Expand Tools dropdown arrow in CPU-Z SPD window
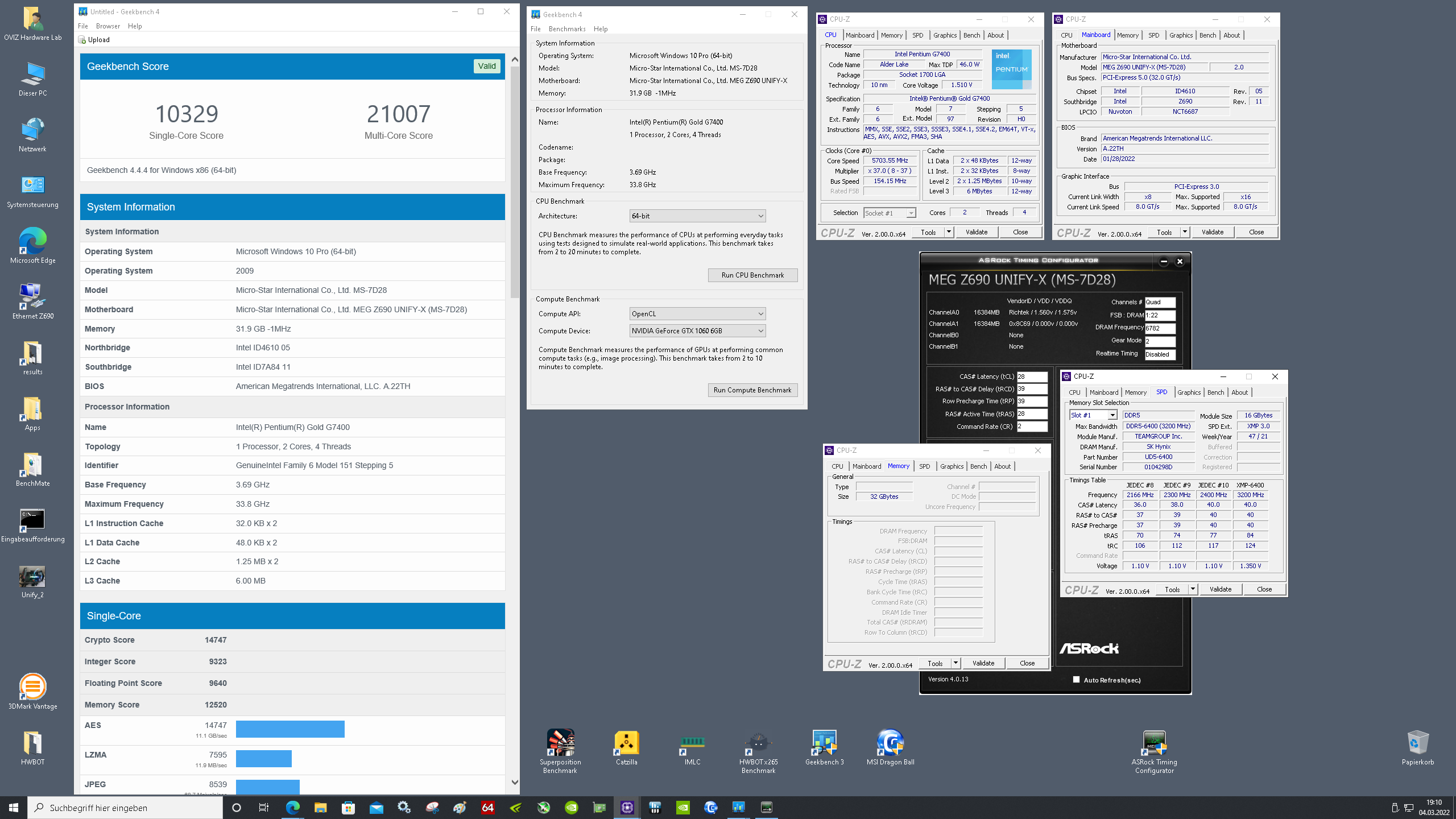Viewport: 1456px width, 819px height. [1193, 589]
